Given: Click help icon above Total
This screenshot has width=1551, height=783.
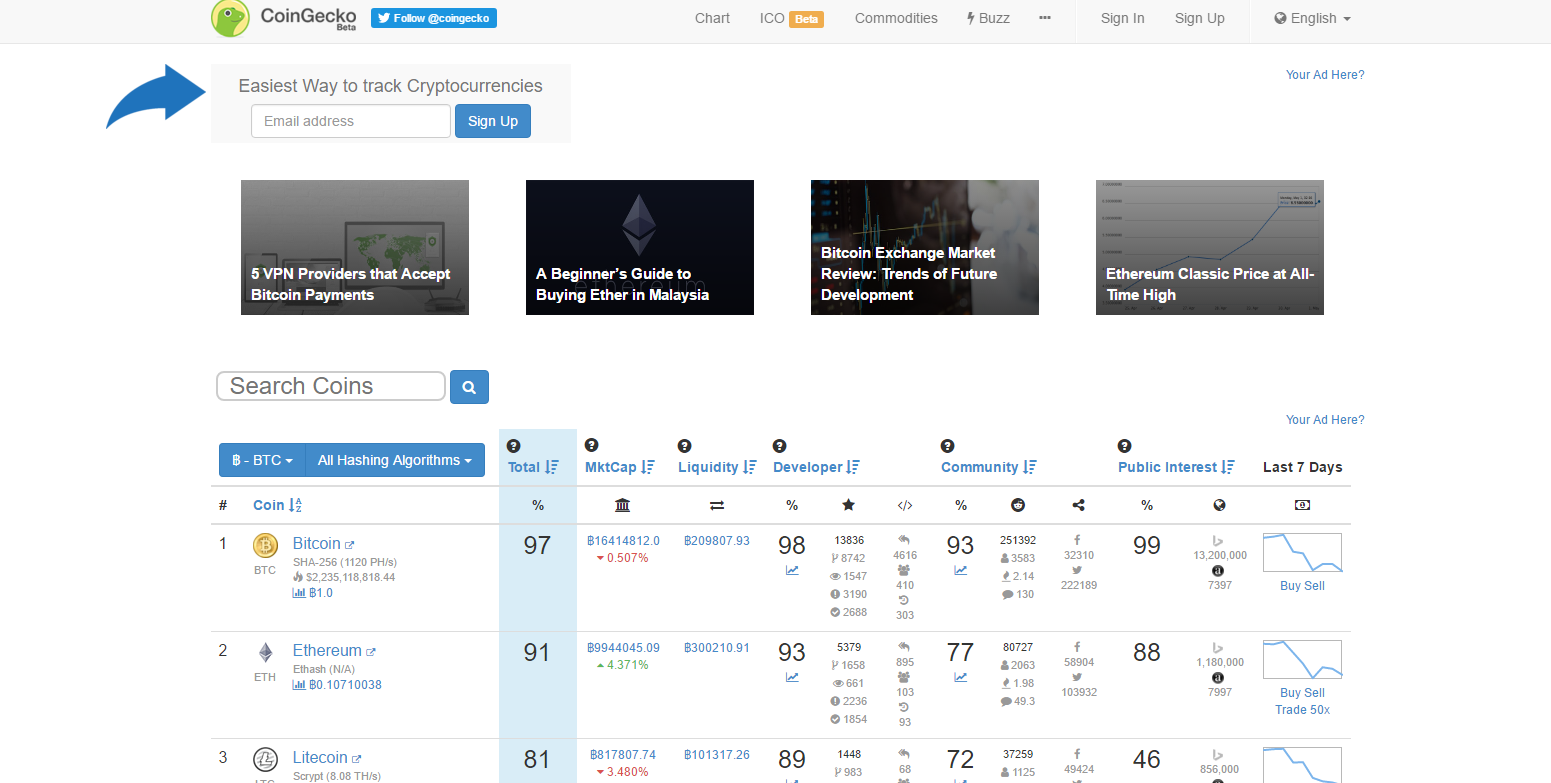Looking at the screenshot, I should (x=514, y=446).
